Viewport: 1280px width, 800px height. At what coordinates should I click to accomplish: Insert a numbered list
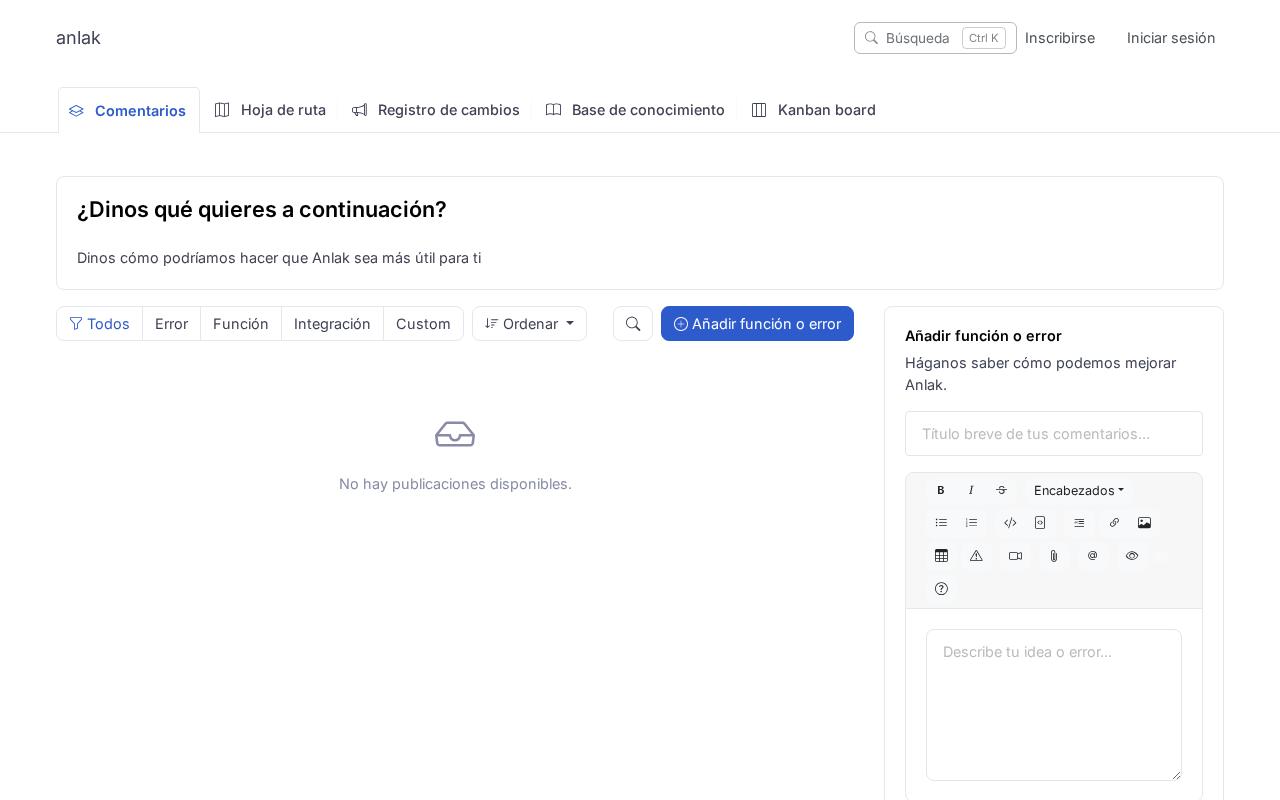tap(971, 522)
